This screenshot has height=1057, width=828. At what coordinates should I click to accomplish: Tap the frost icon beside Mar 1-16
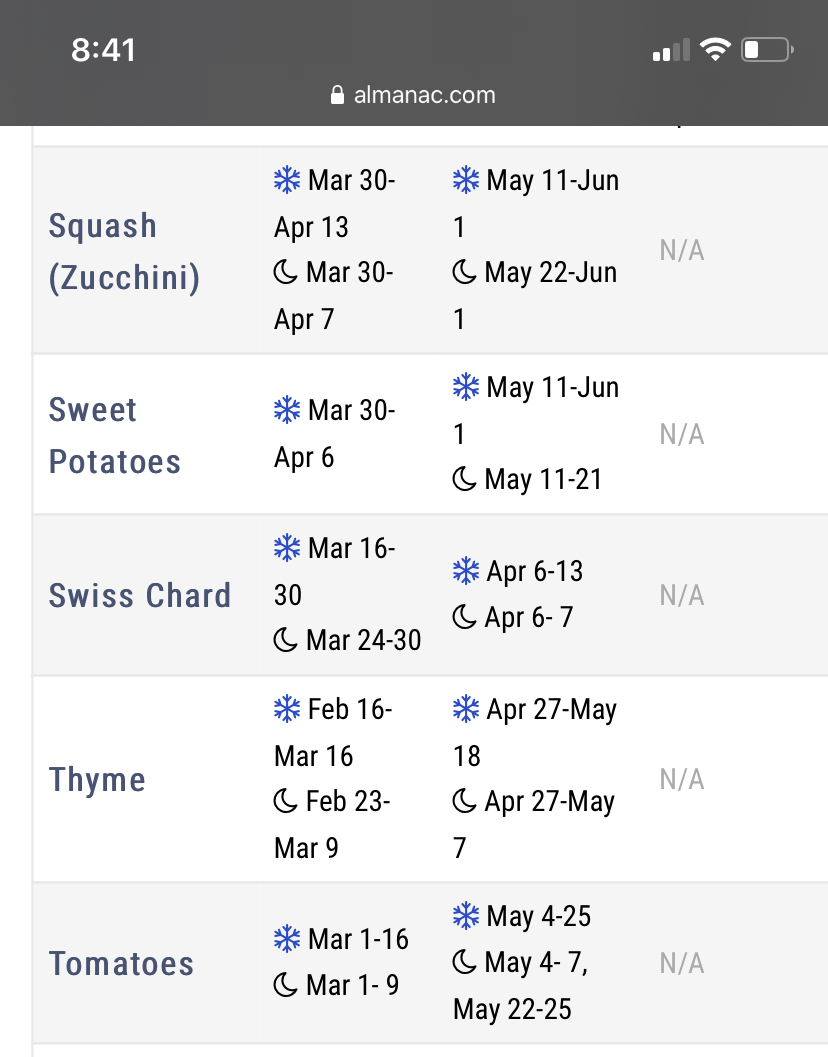[x=287, y=939]
